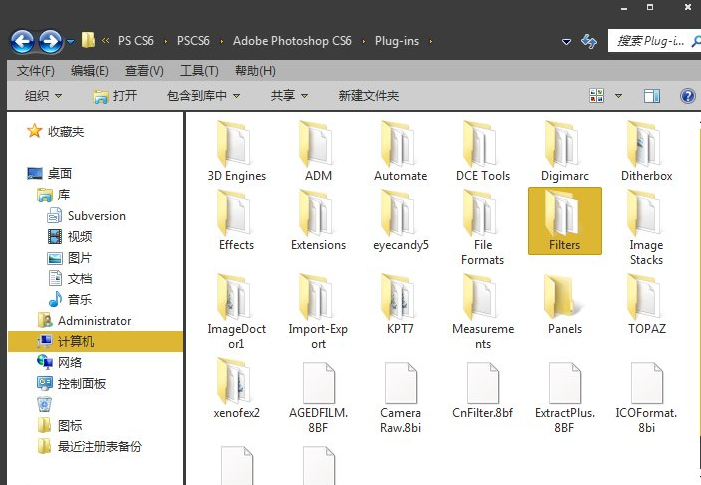Image resolution: width=701 pixels, height=485 pixels.
Task: Expand the address bar history dropdown
Action: coord(566,42)
